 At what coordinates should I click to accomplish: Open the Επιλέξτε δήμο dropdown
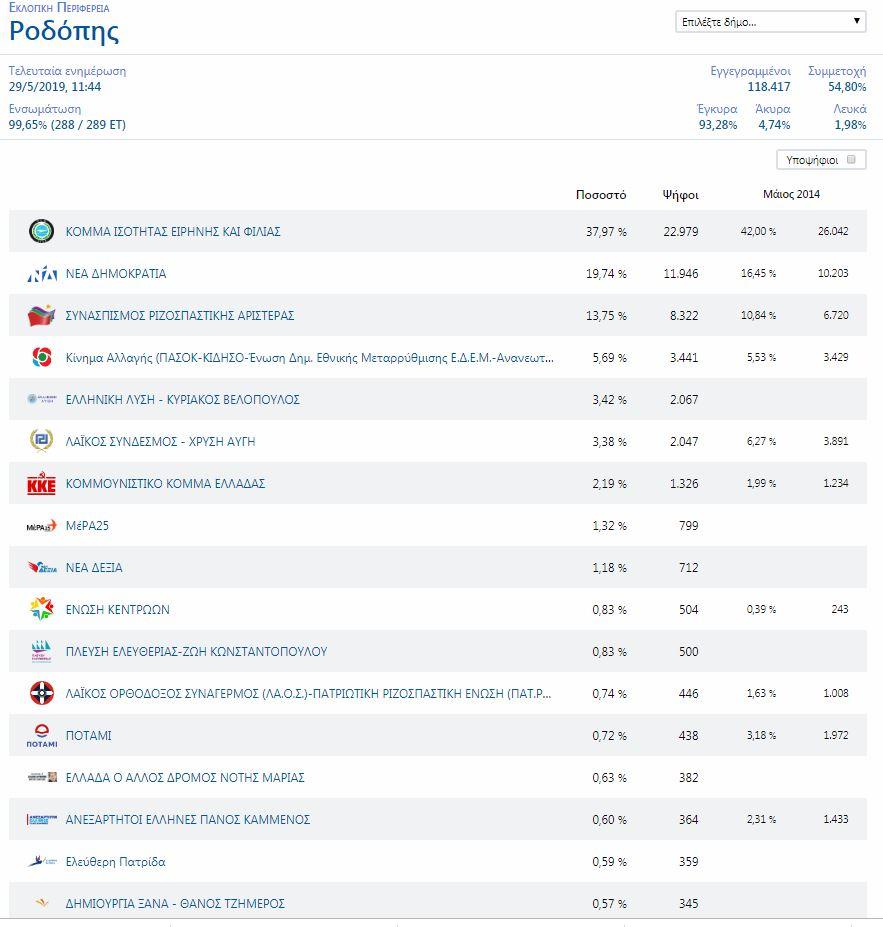click(770, 21)
